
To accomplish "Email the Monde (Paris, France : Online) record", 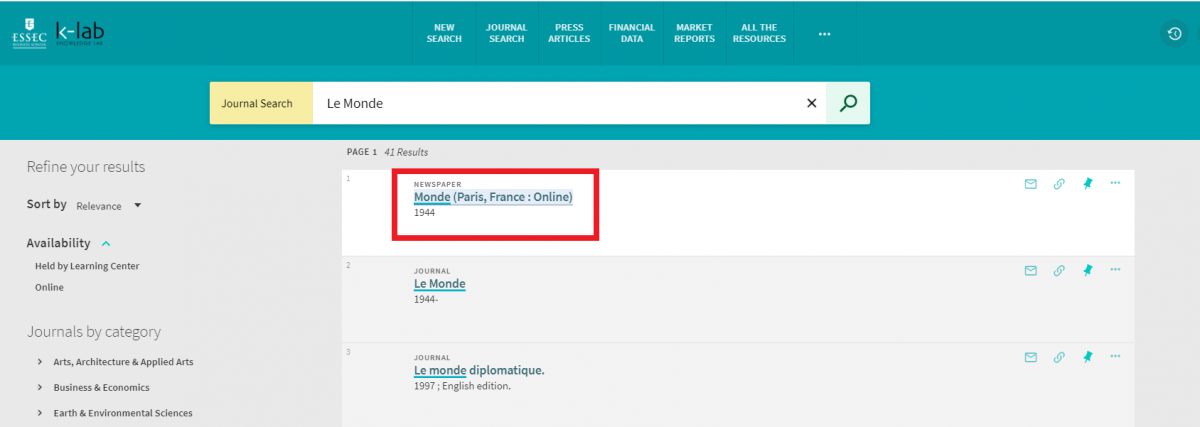I will (x=1031, y=184).
